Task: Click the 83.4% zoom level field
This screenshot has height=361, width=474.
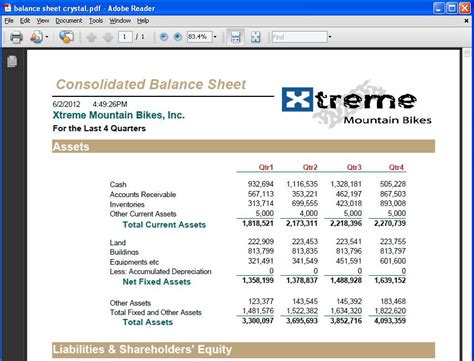Action: [x=199, y=37]
